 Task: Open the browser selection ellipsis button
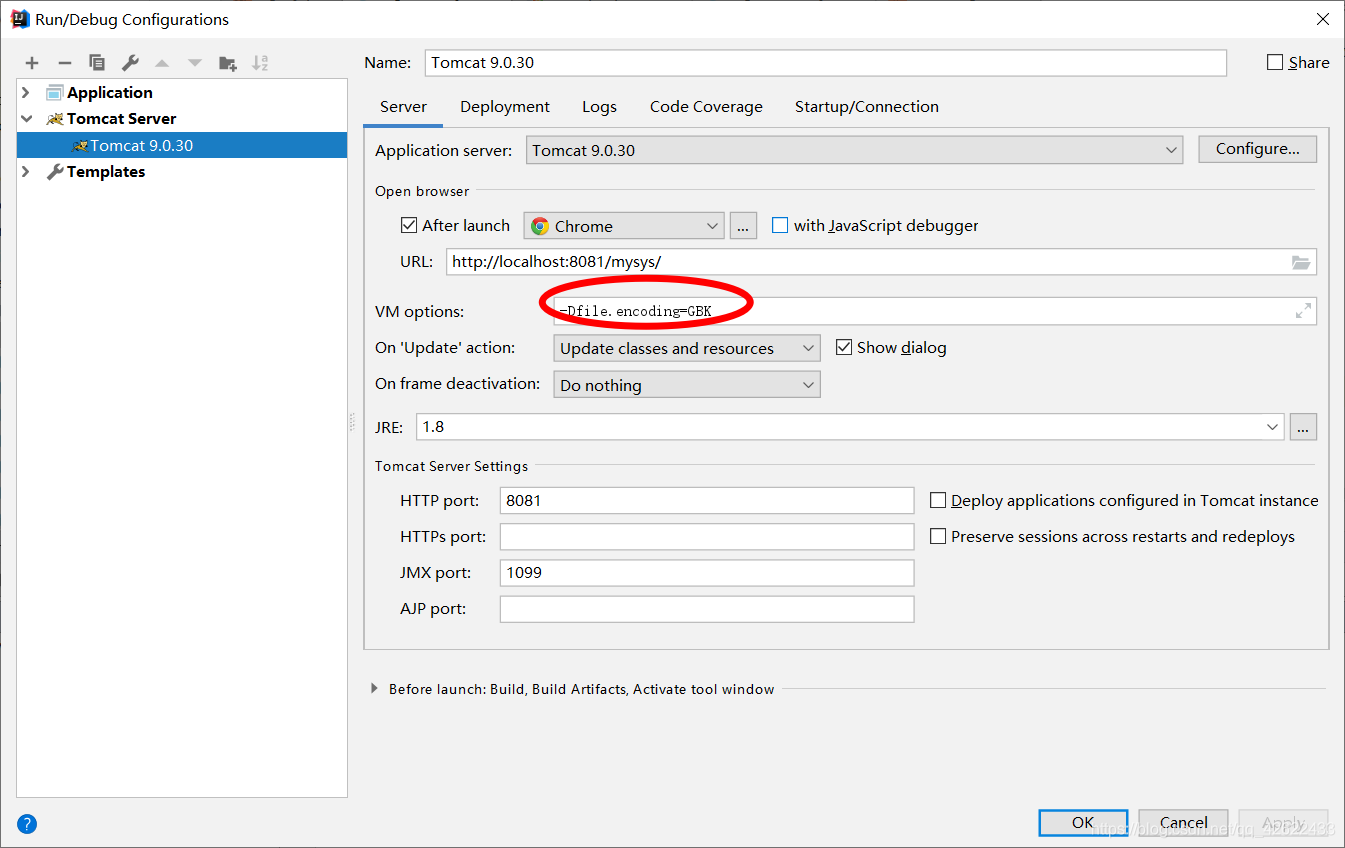[x=743, y=226]
